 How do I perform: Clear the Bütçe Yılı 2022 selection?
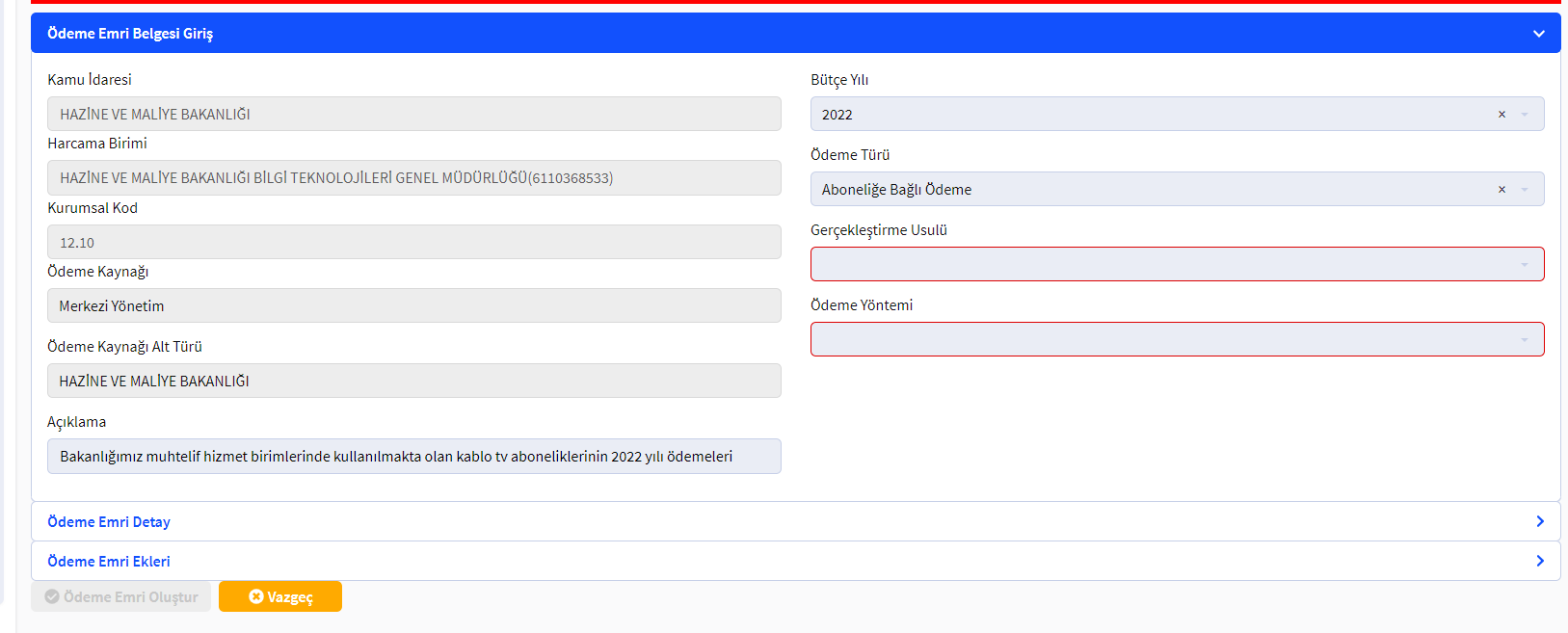1502,115
